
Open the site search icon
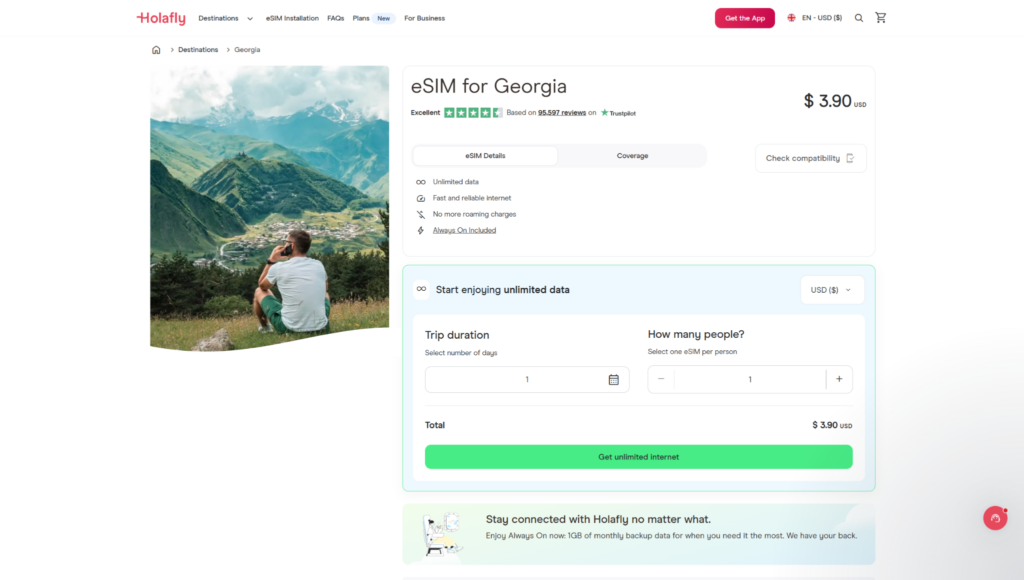(x=859, y=18)
